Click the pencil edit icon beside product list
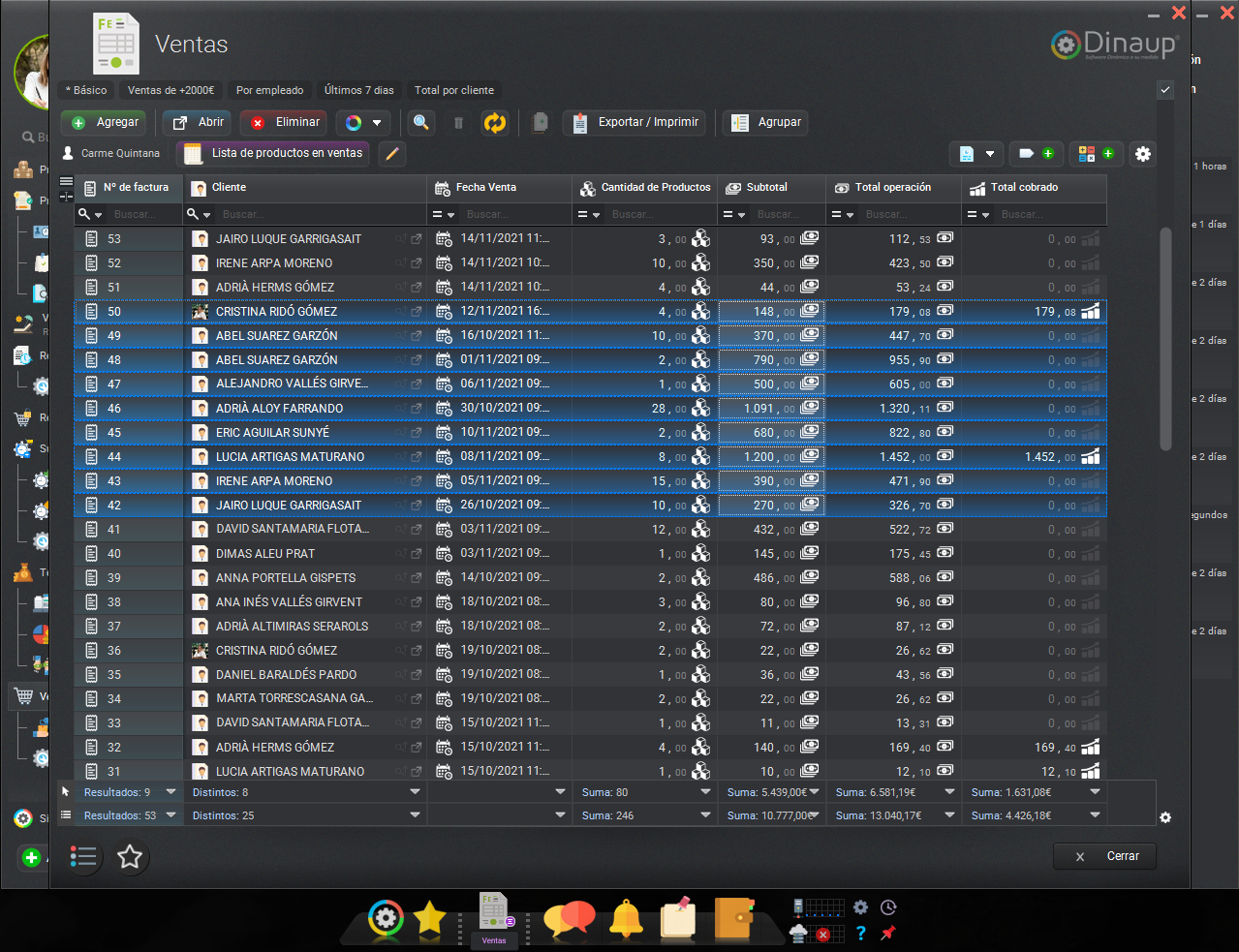The height and width of the screenshot is (952, 1239). click(391, 153)
